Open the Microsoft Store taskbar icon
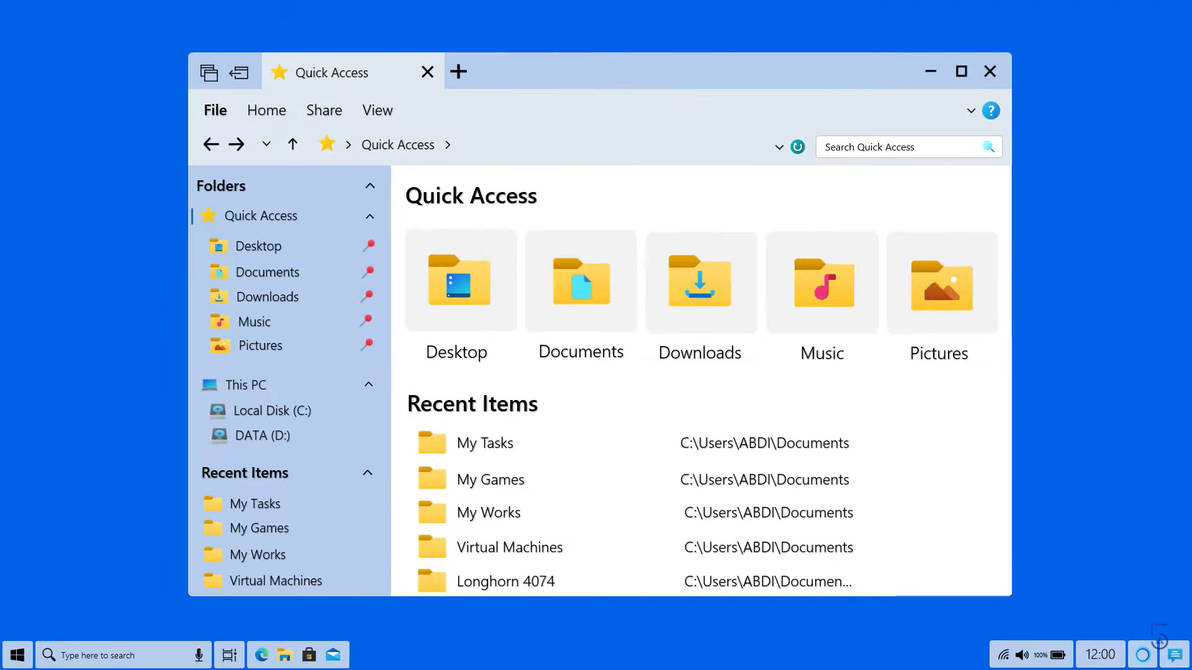 point(309,654)
